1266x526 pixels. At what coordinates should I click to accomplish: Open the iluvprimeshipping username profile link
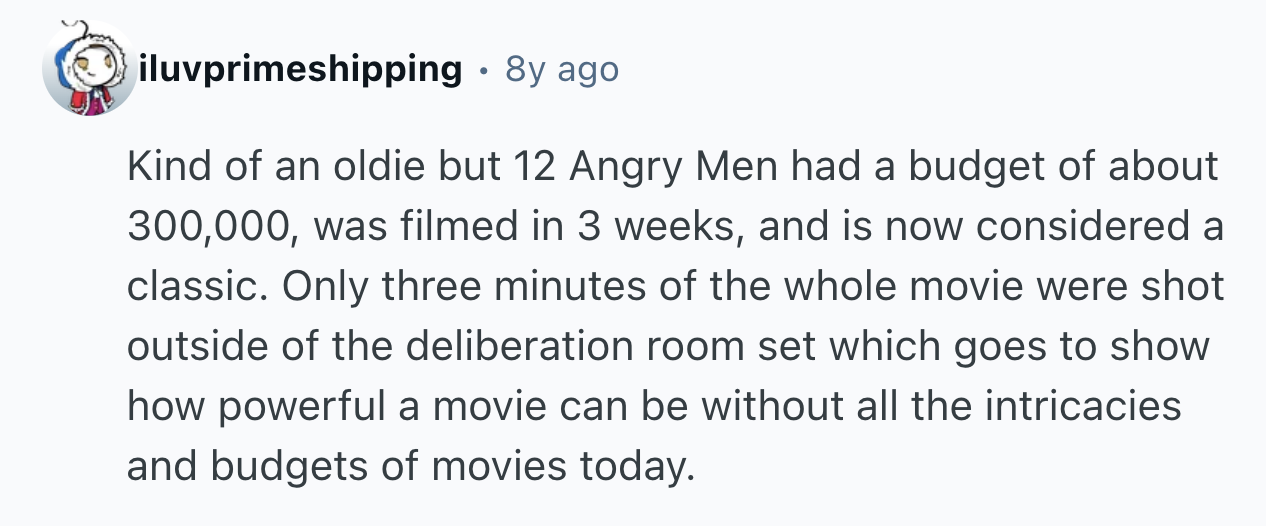coord(301,69)
